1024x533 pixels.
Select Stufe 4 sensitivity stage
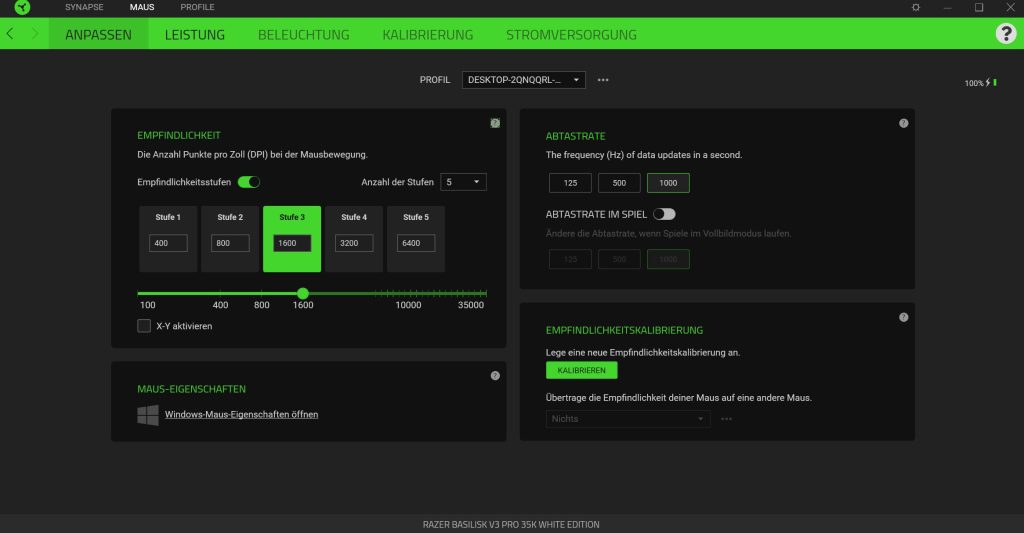coord(354,239)
